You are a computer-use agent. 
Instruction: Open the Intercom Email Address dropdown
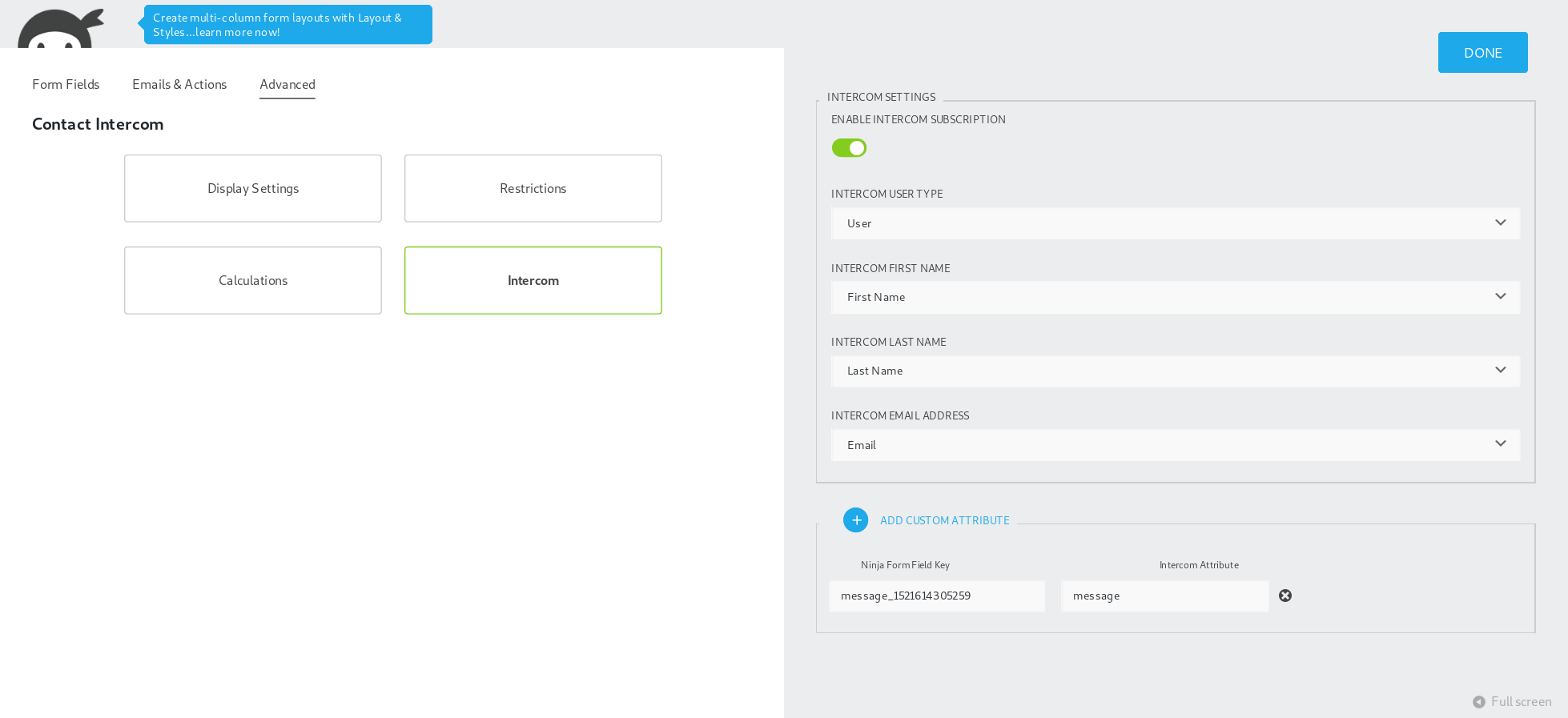(x=1175, y=445)
